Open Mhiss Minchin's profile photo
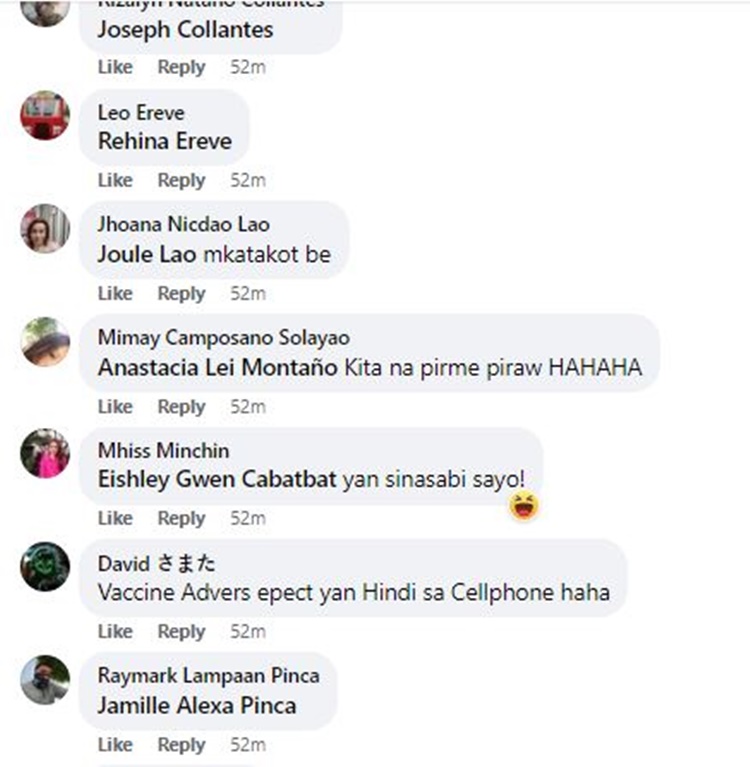 (45, 453)
